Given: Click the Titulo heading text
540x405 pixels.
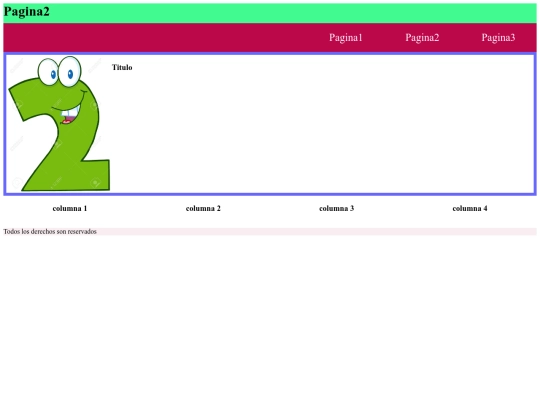Looking at the screenshot, I should tap(122, 67).
